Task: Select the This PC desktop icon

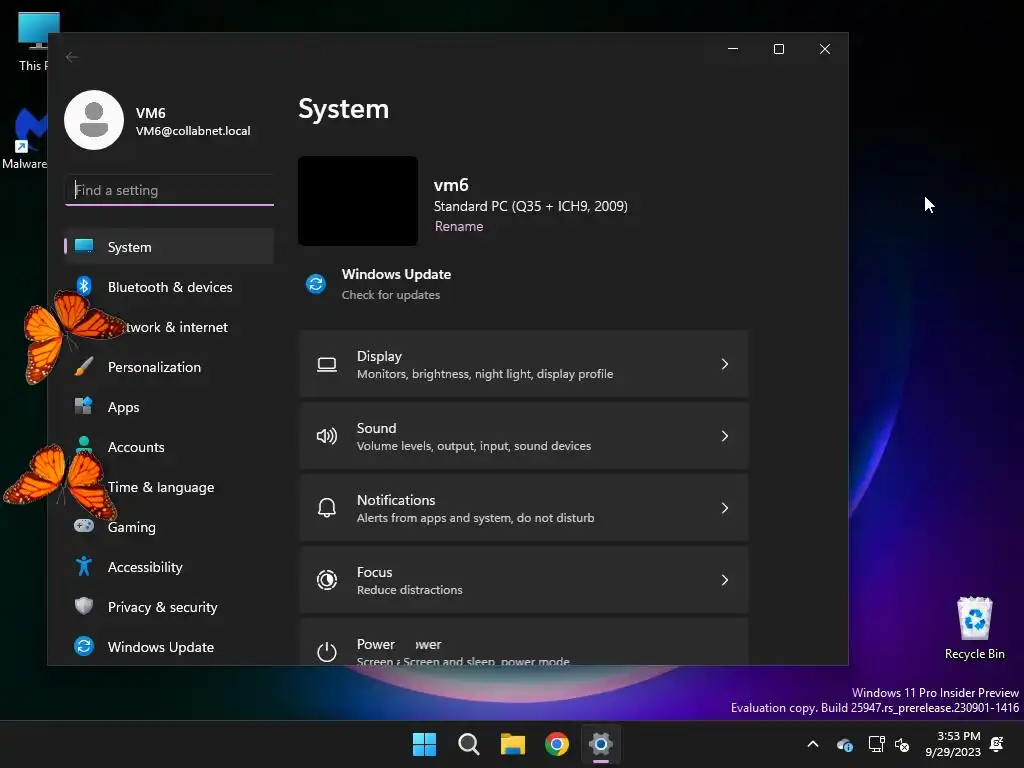Action: tap(31, 42)
